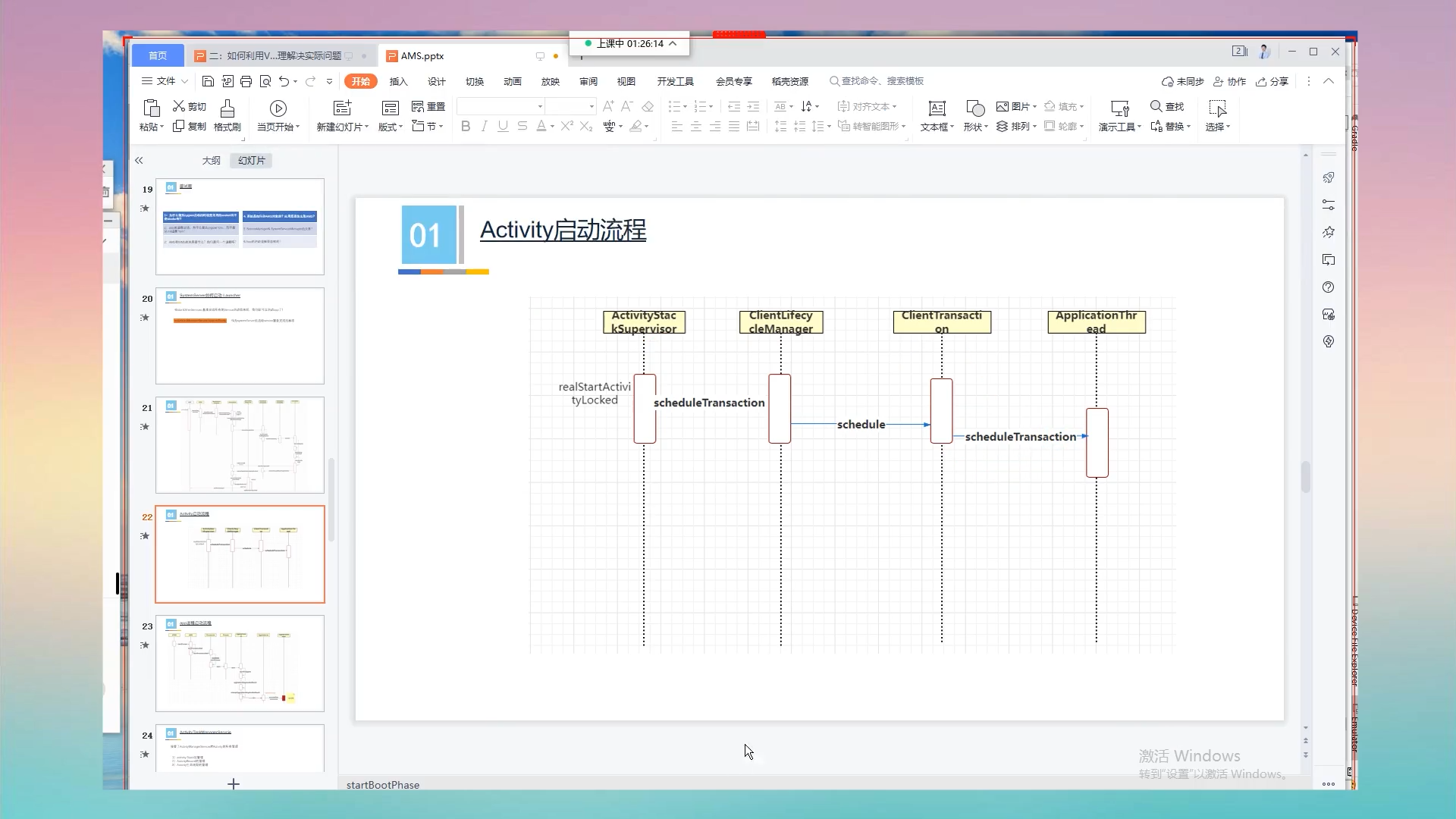Click the Text Box (文本框) icon

click(937, 108)
